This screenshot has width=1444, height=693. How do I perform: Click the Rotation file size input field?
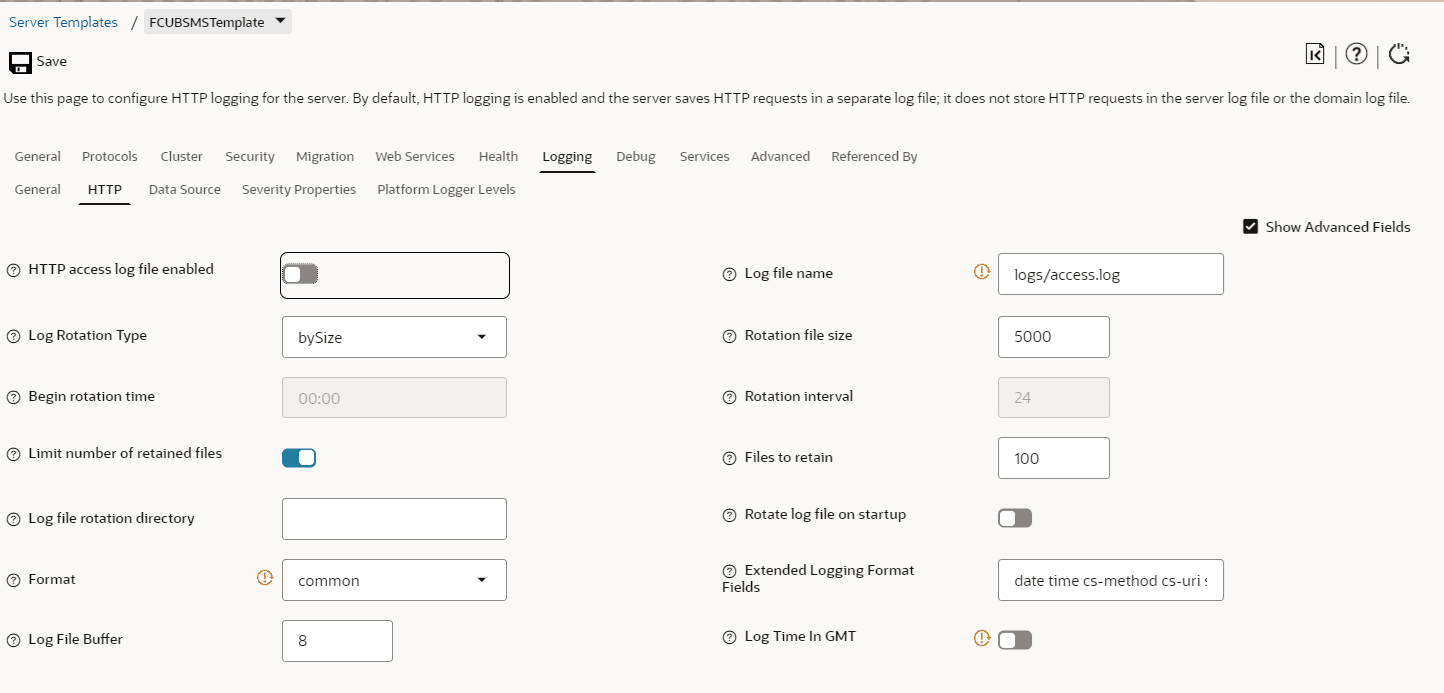[1053, 337]
